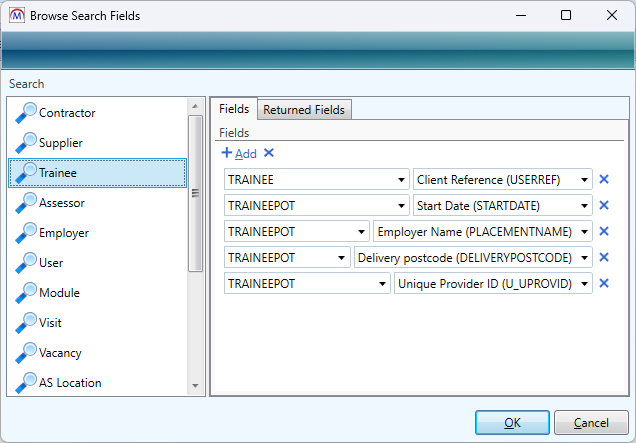Delete the Start Date field row
This screenshot has width=636, height=443.
tap(603, 206)
